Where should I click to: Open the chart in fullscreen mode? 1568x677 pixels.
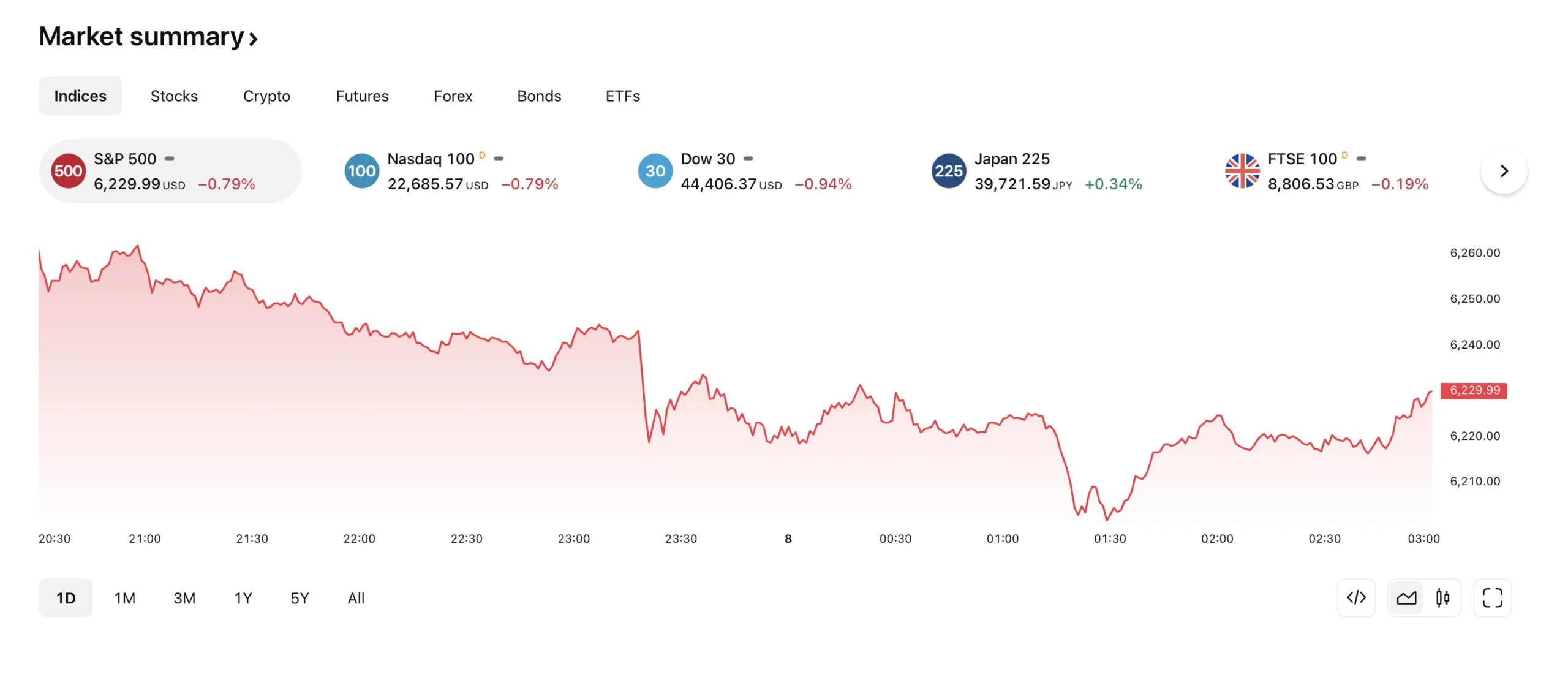1492,597
